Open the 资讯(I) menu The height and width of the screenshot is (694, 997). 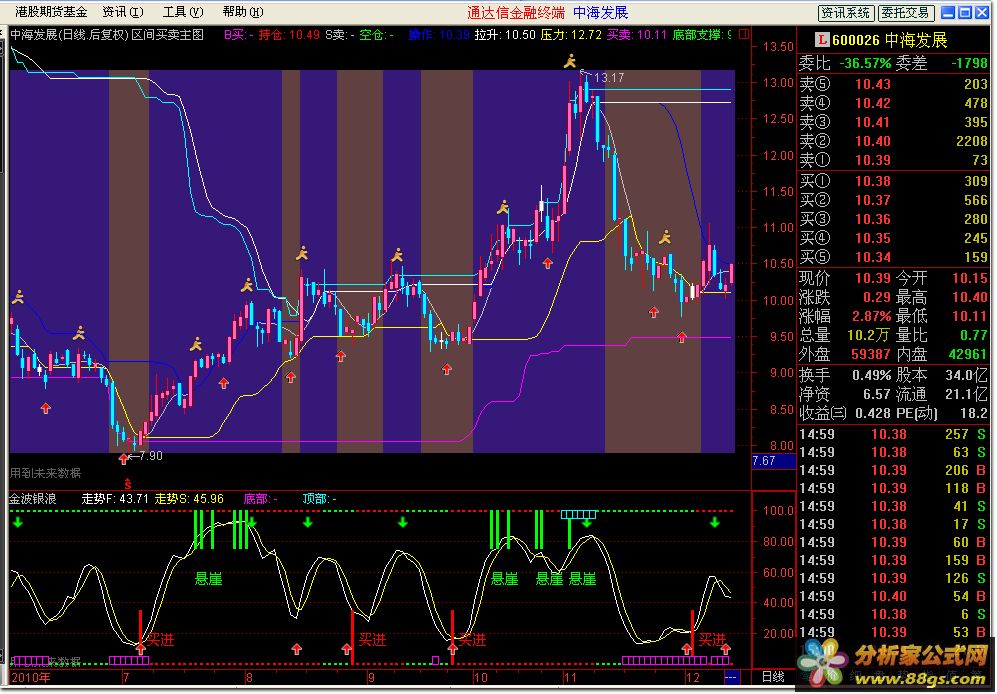point(123,11)
